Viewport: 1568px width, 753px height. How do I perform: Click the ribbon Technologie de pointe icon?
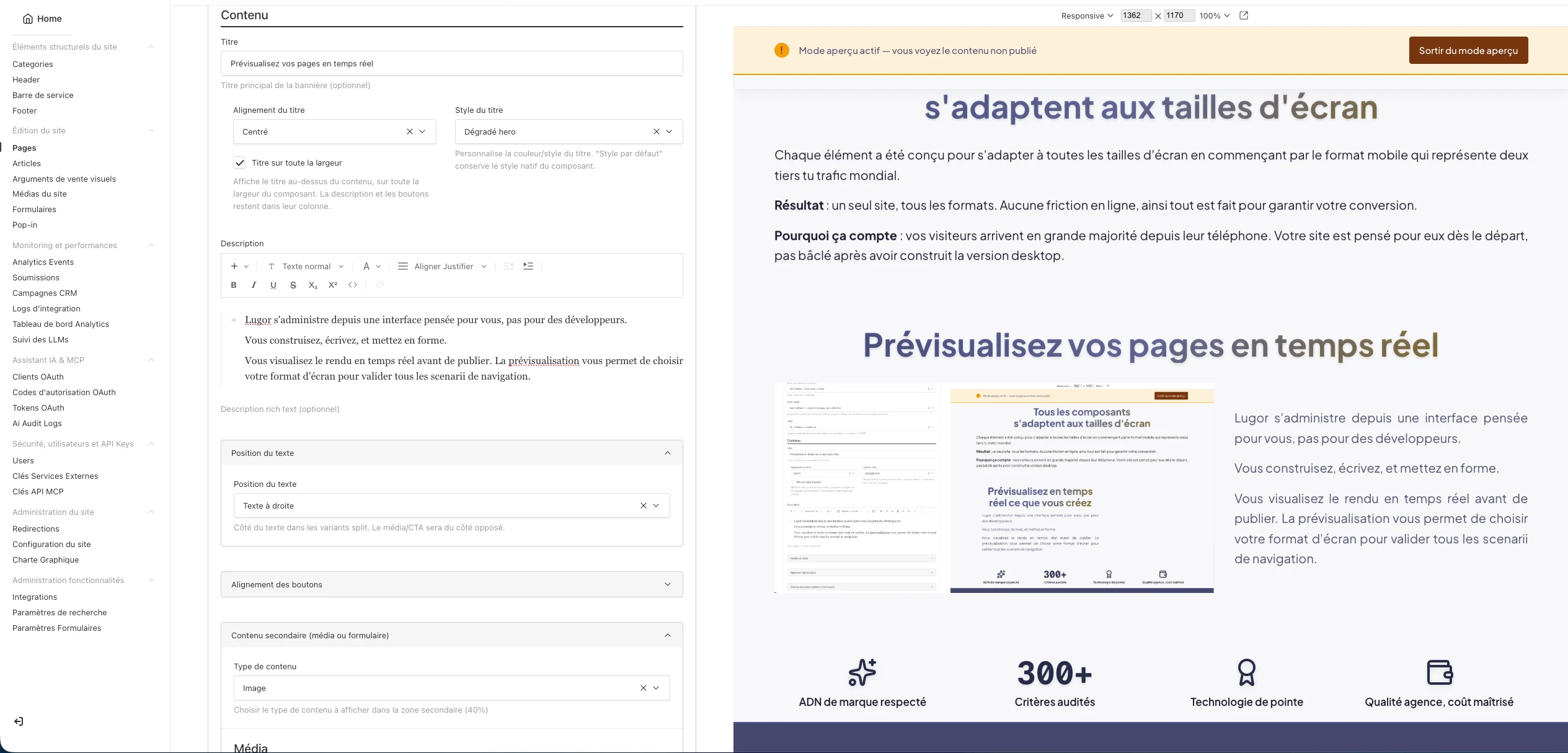click(1247, 672)
